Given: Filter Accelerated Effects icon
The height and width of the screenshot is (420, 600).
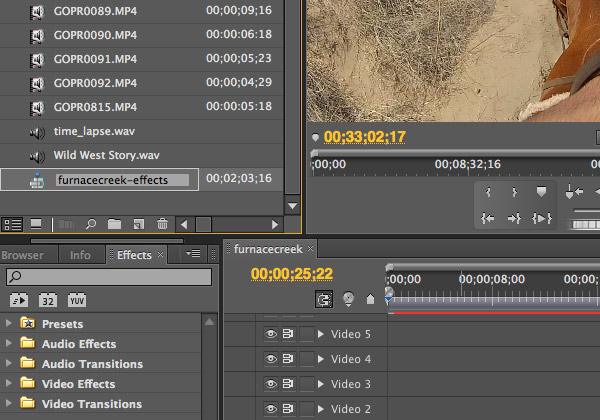Looking at the screenshot, I should pos(19,301).
